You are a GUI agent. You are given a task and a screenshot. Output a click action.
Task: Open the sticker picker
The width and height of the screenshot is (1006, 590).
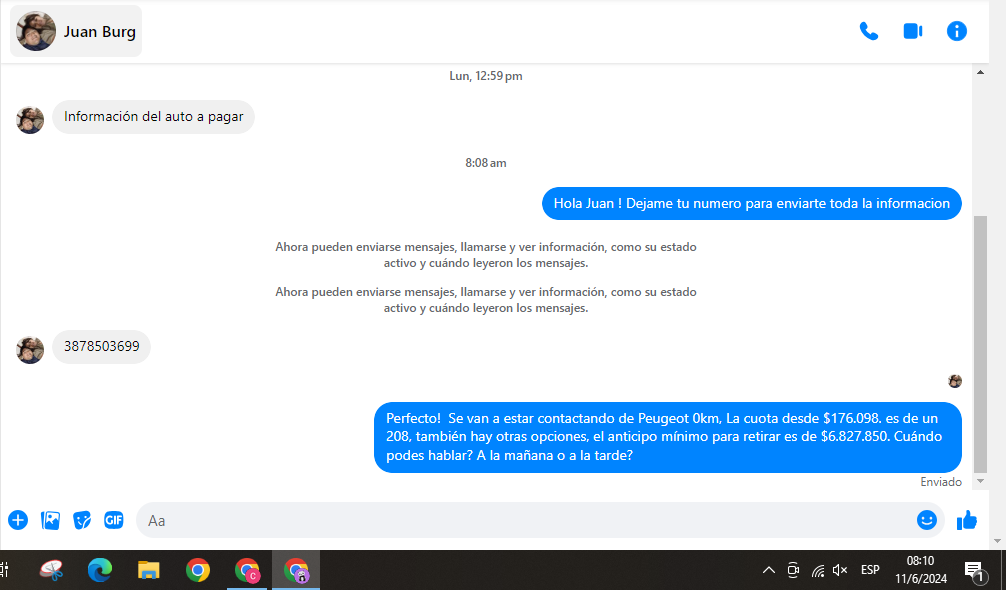click(82, 520)
